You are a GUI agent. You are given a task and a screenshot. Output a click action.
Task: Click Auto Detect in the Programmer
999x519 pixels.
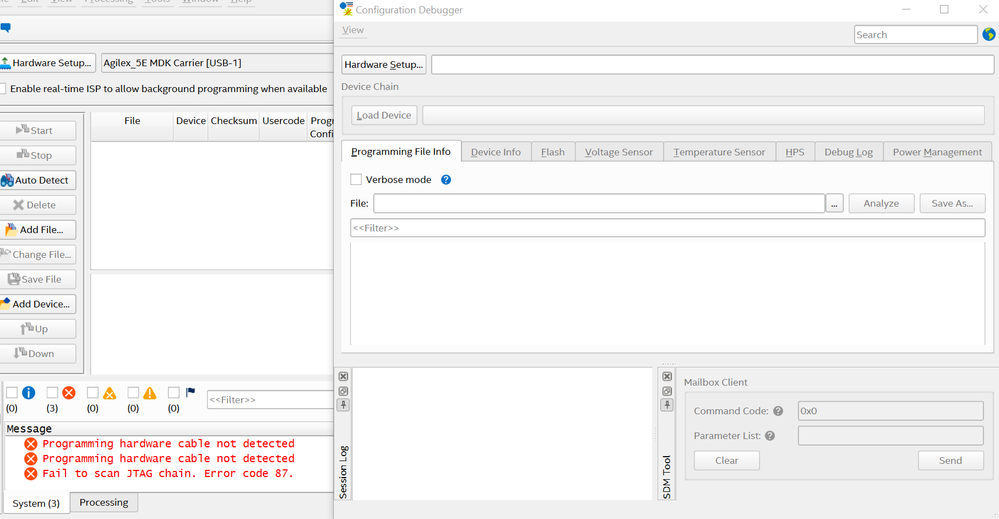click(37, 180)
